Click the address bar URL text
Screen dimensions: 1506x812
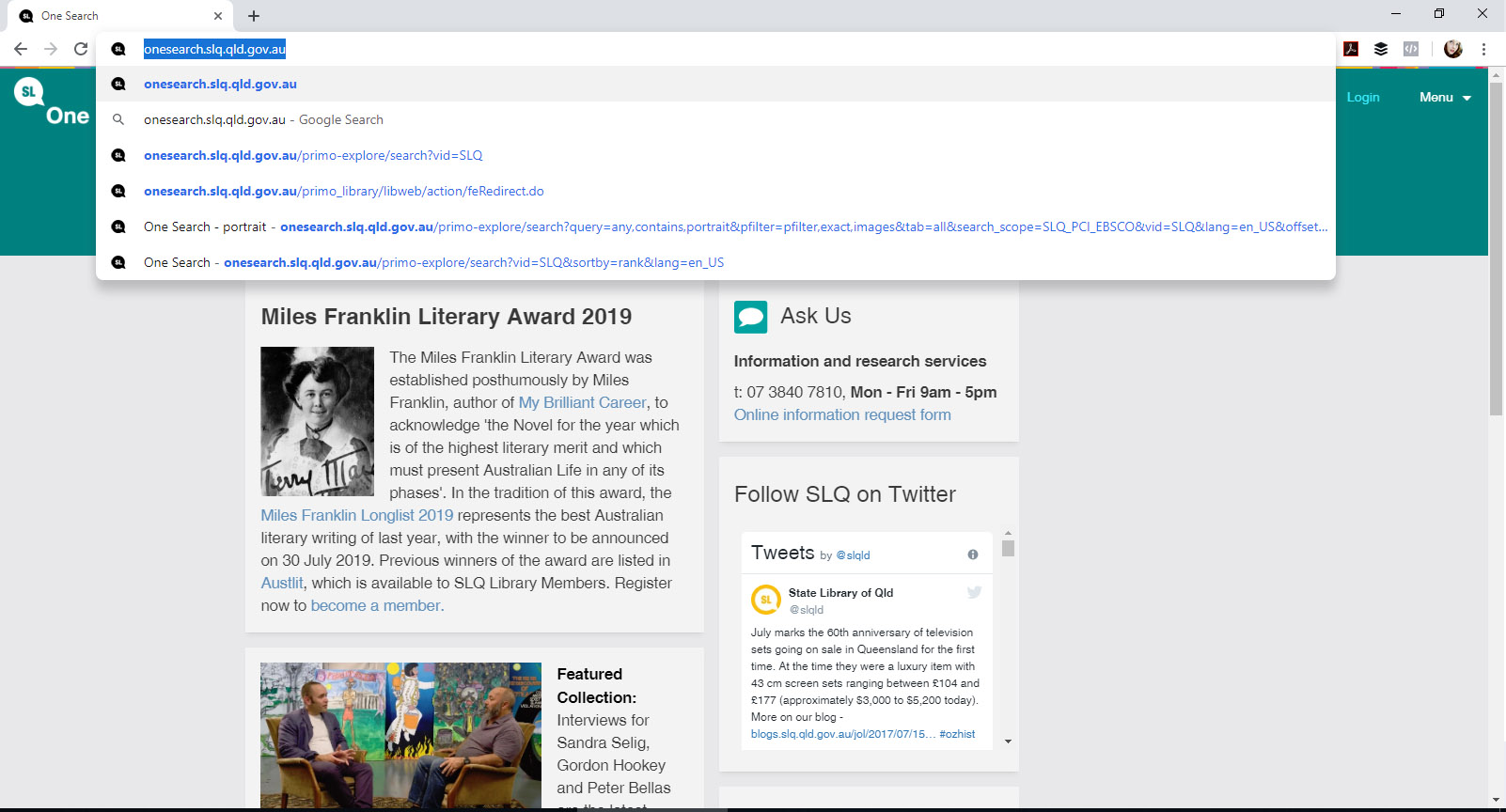tap(214, 49)
